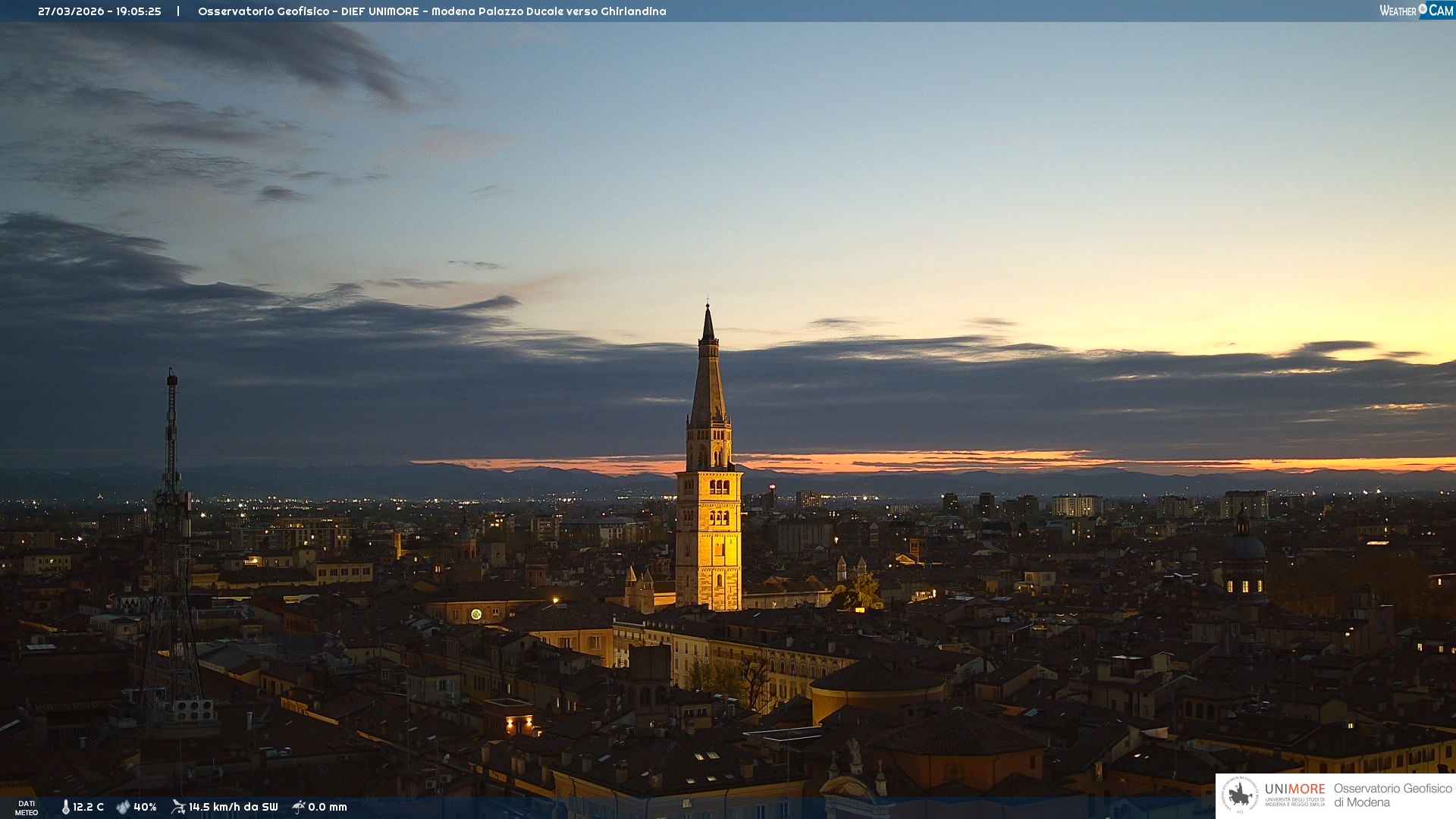This screenshot has height=819, width=1456.
Task: Click the thermometer temperature icon
Action: click(x=66, y=807)
